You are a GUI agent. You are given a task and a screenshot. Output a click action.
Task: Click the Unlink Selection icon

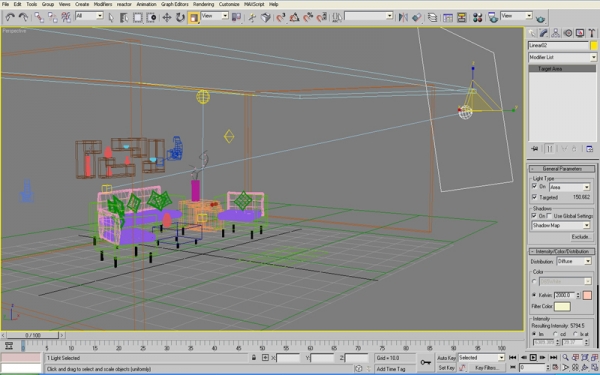52,17
